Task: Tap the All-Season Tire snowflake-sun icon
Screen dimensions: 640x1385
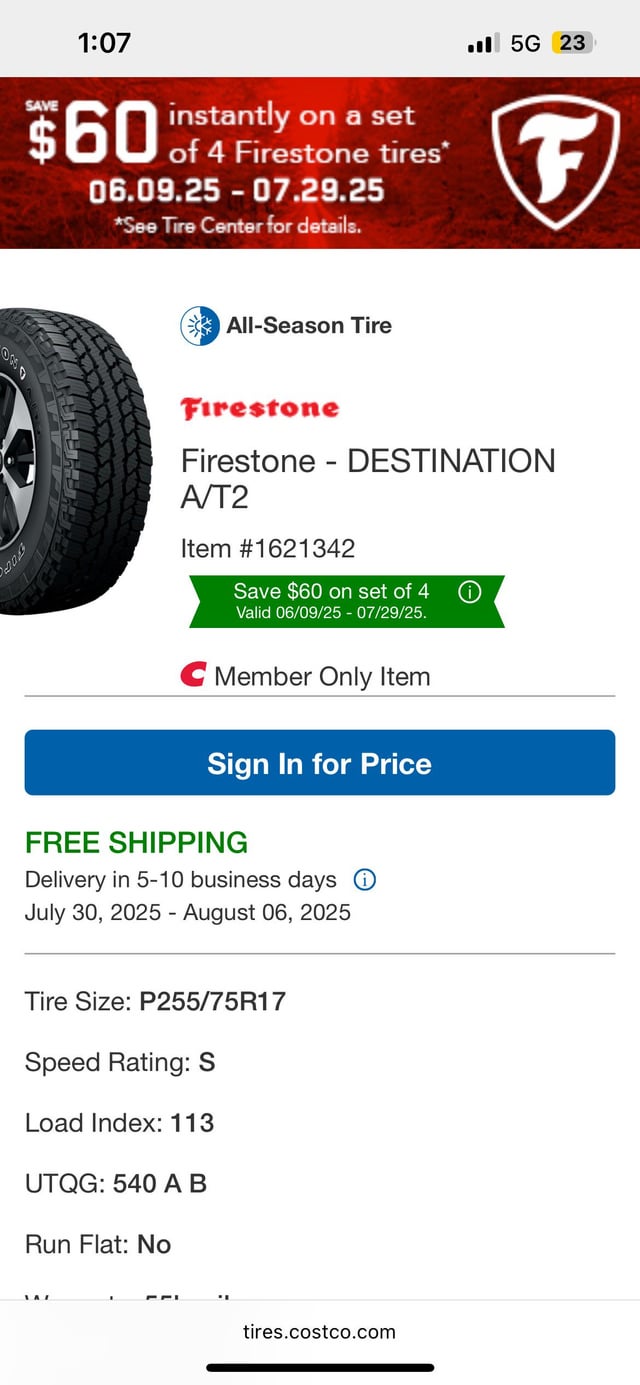Action: (200, 326)
